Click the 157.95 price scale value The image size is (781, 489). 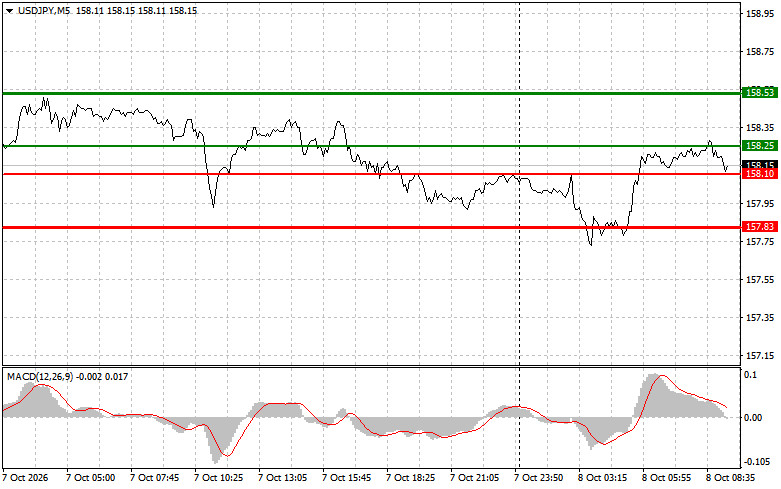point(760,204)
